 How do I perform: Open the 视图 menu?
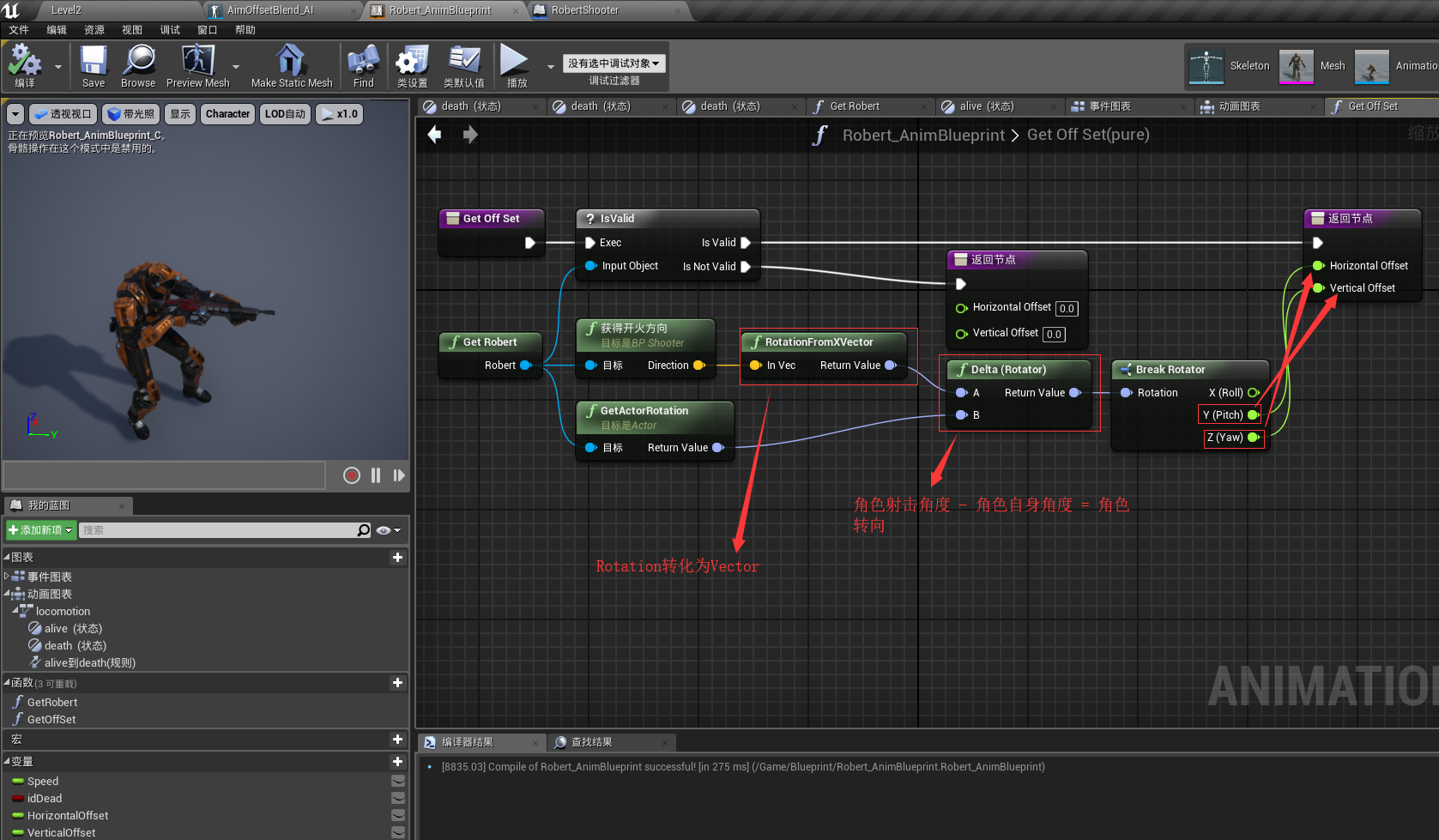tap(132, 30)
